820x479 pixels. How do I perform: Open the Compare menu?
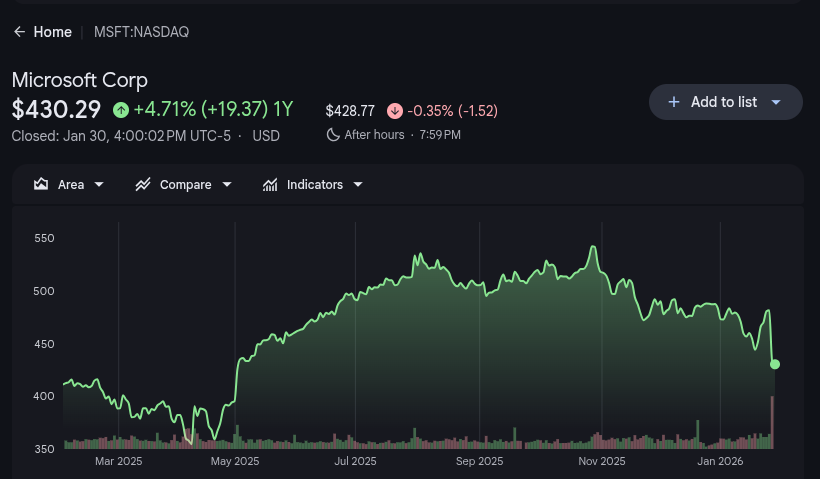pyautogui.click(x=184, y=185)
